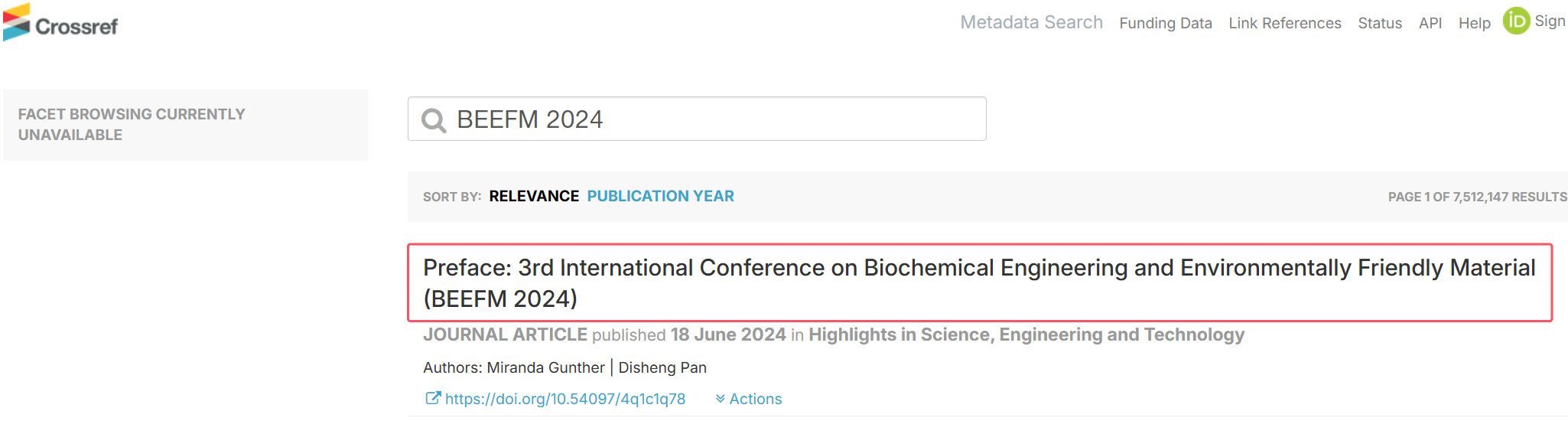Expand the Actions menu
Viewport: 1568px width, 421px height.
coord(748,399)
